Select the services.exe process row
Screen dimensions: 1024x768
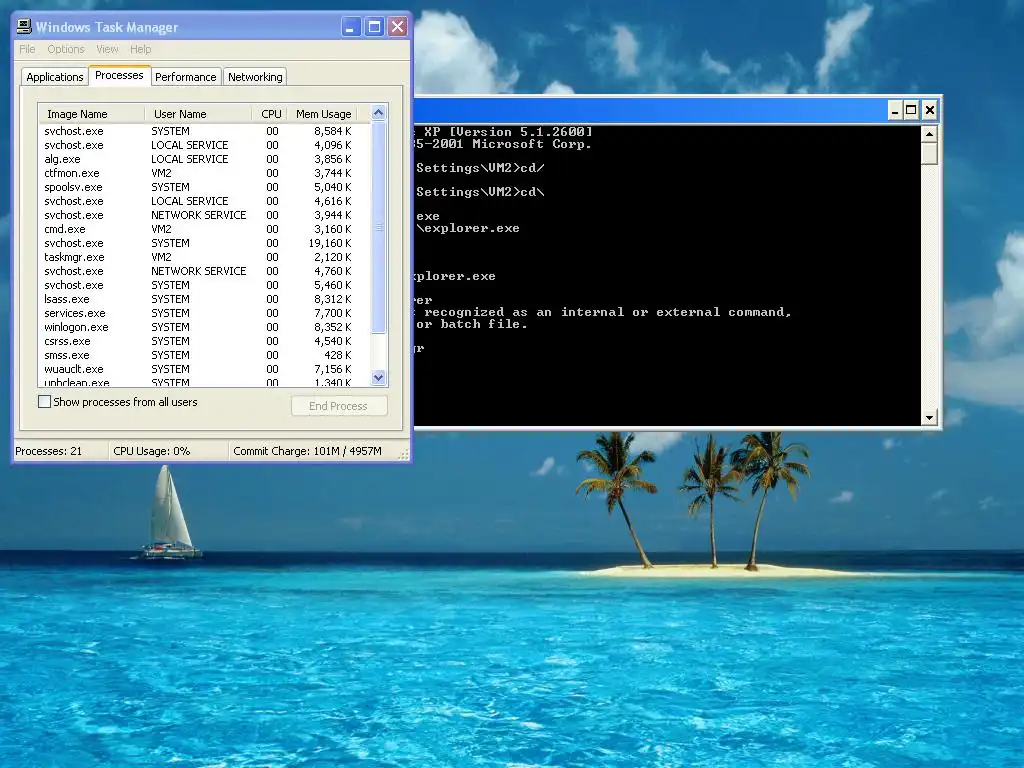coord(204,313)
